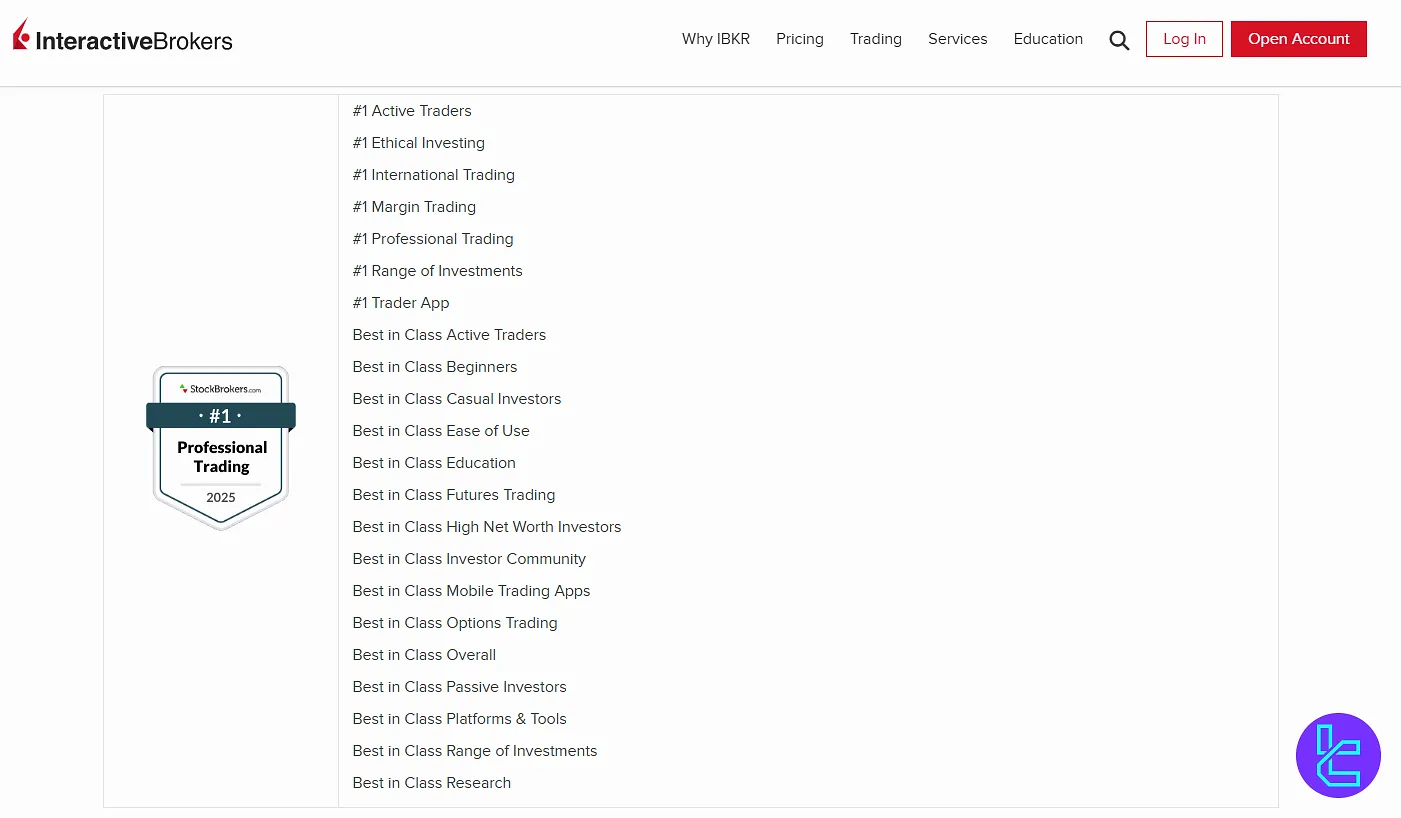Open the Trading menu
Image resolution: width=1401 pixels, height=818 pixels.
[876, 39]
